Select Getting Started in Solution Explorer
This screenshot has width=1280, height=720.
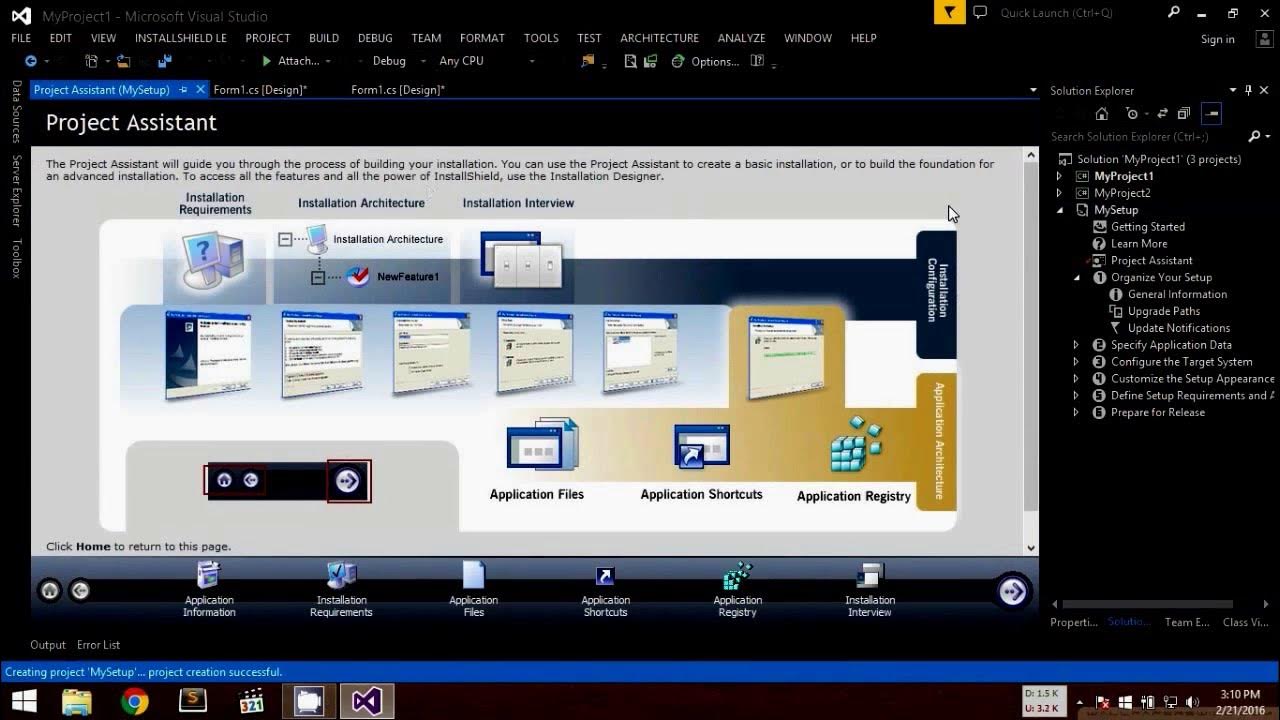[x=1147, y=227]
